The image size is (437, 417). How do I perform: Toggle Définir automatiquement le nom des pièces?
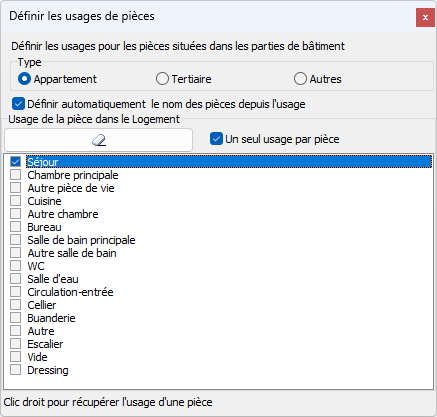point(18,104)
